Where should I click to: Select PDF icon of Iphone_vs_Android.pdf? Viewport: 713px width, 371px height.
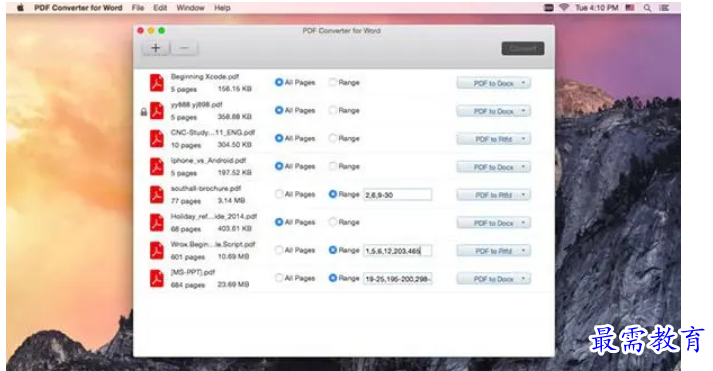tap(157, 167)
